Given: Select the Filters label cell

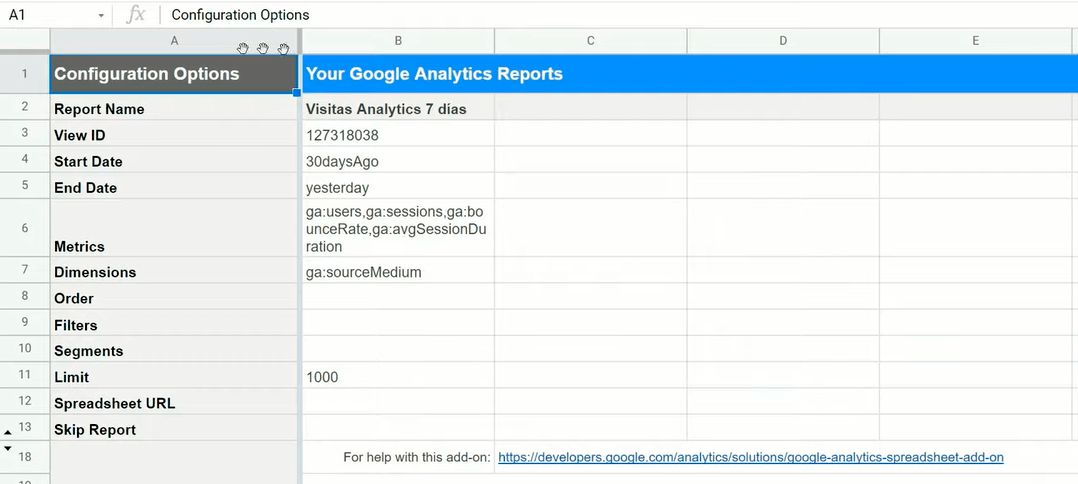Looking at the screenshot, I should [x=174, y=322].
